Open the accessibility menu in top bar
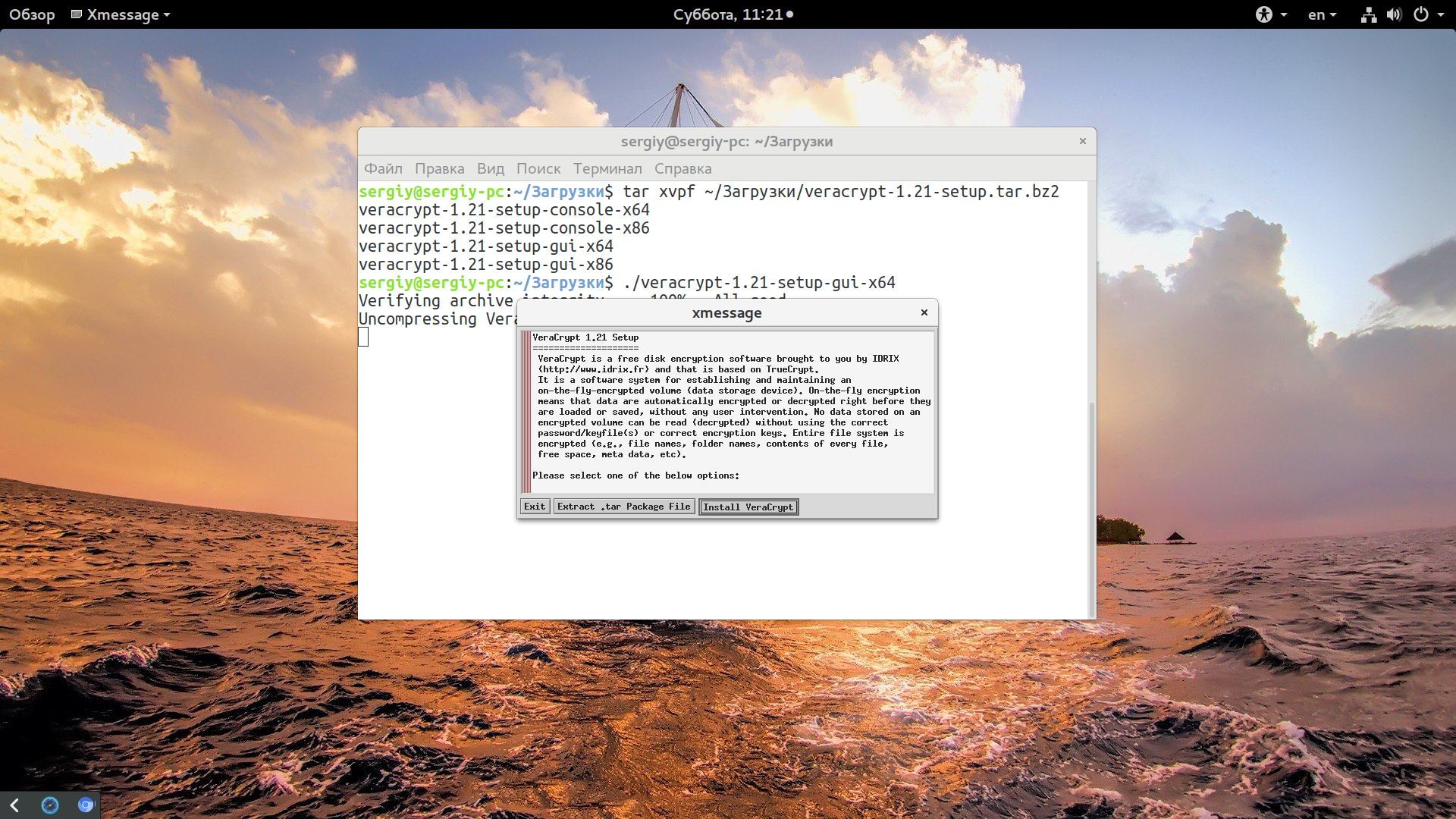This screenshot has width=1456, height=819. tap(1271, 14)
